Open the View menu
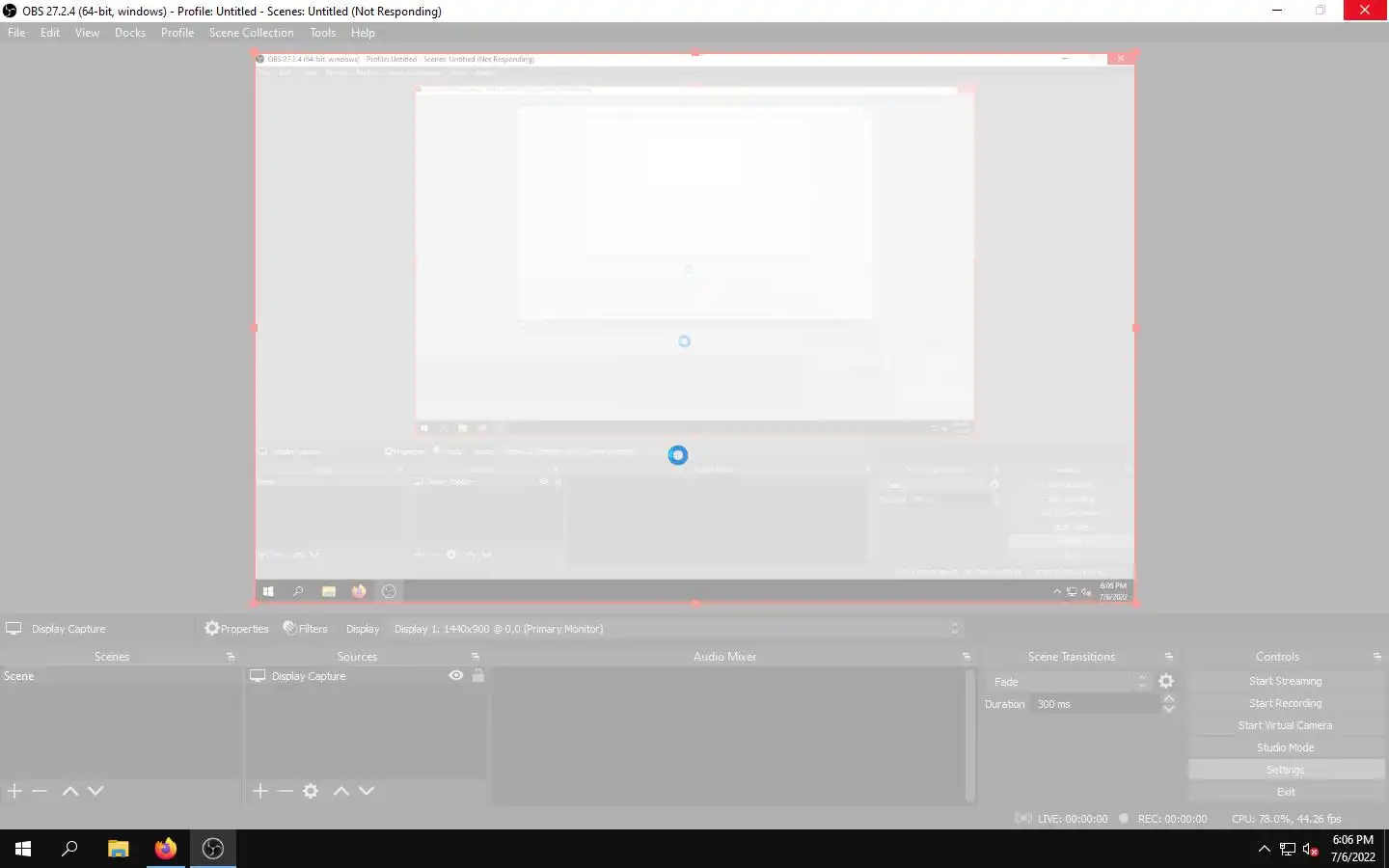Image resolution: width=1389 pixels, height=868 pixels. pos(87,33)
